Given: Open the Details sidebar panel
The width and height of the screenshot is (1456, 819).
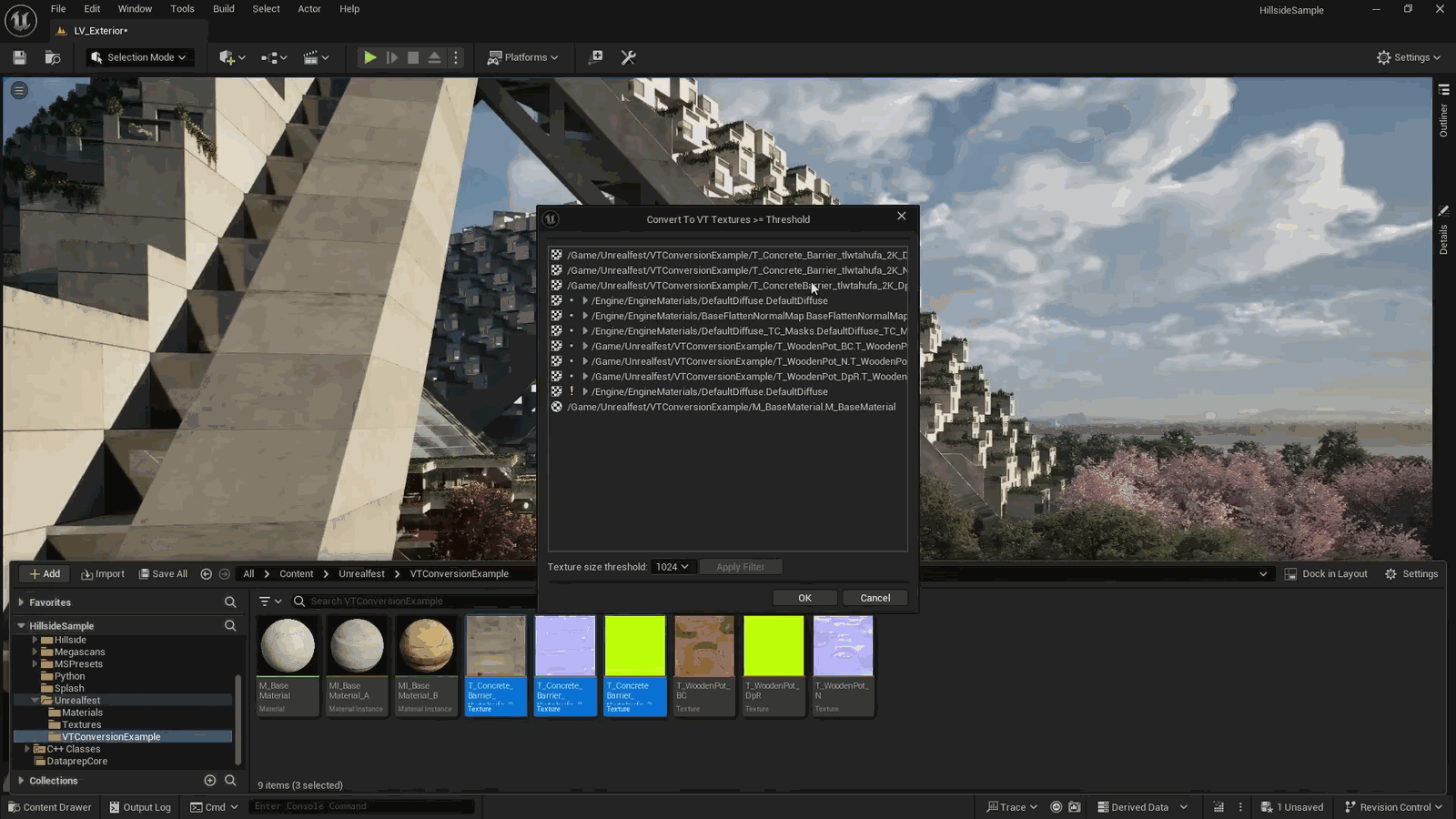Looking at the screenshot, I should (1443, 229).
